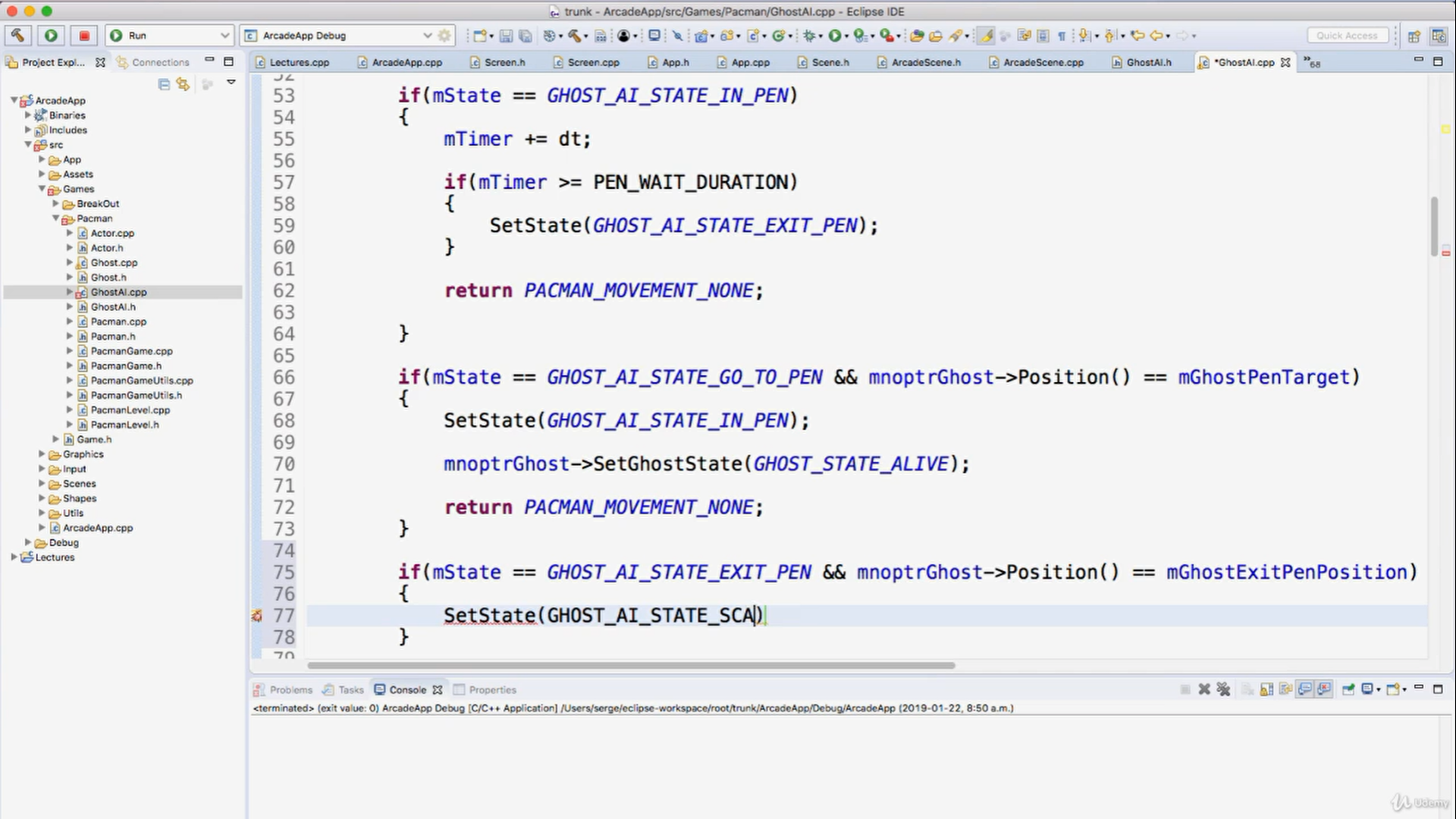Click Remove Launch console X icon
The height and width of the screenshot is (819, 1456).
point(1204,689)
